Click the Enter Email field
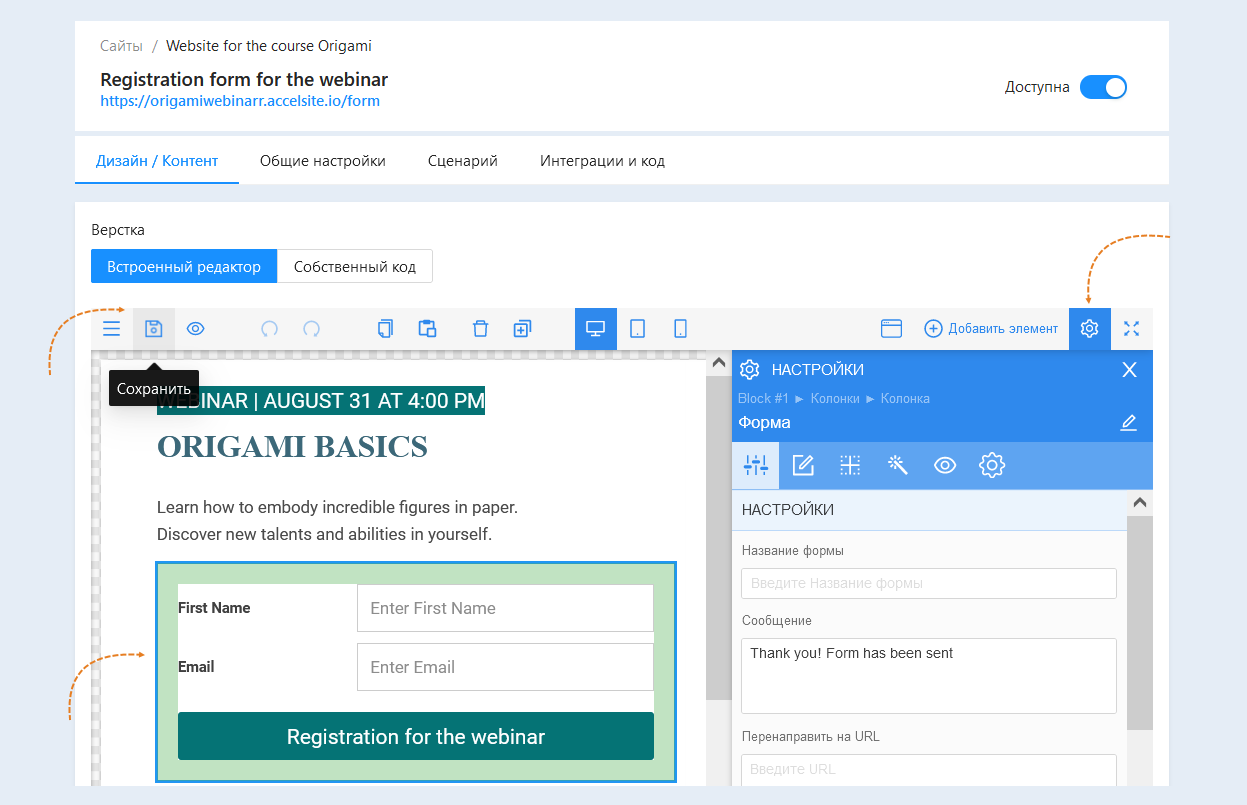1247x805 pixels. point(505,667)
